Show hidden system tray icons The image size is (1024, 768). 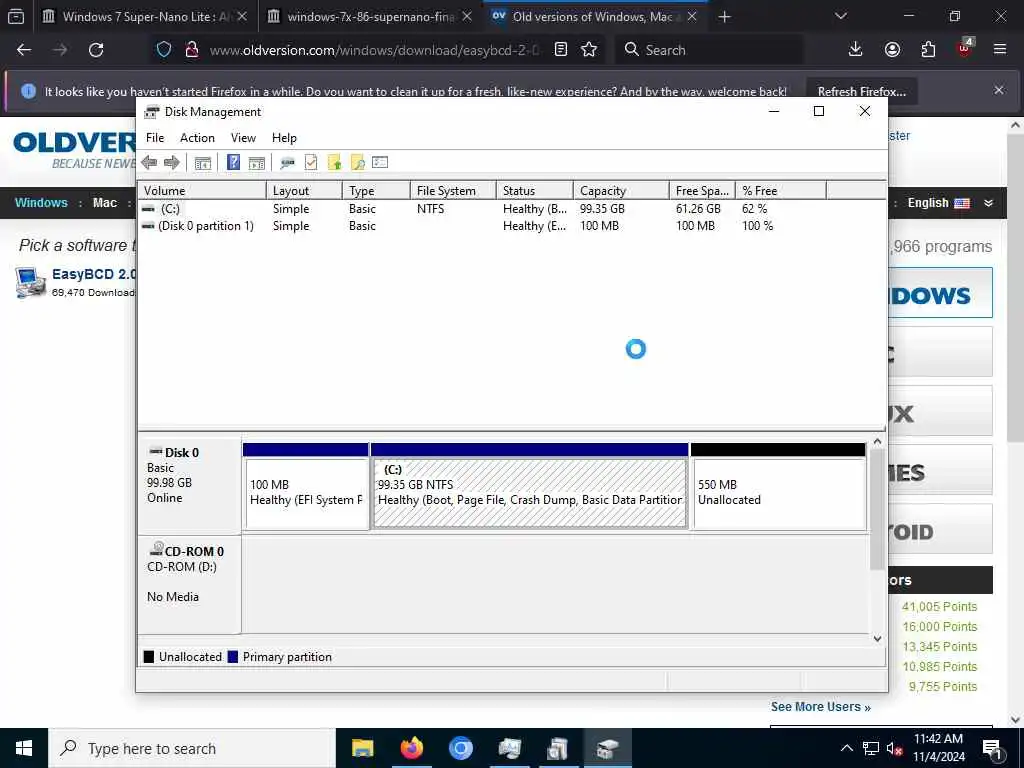pyautogui.click(x=846, y=748)
